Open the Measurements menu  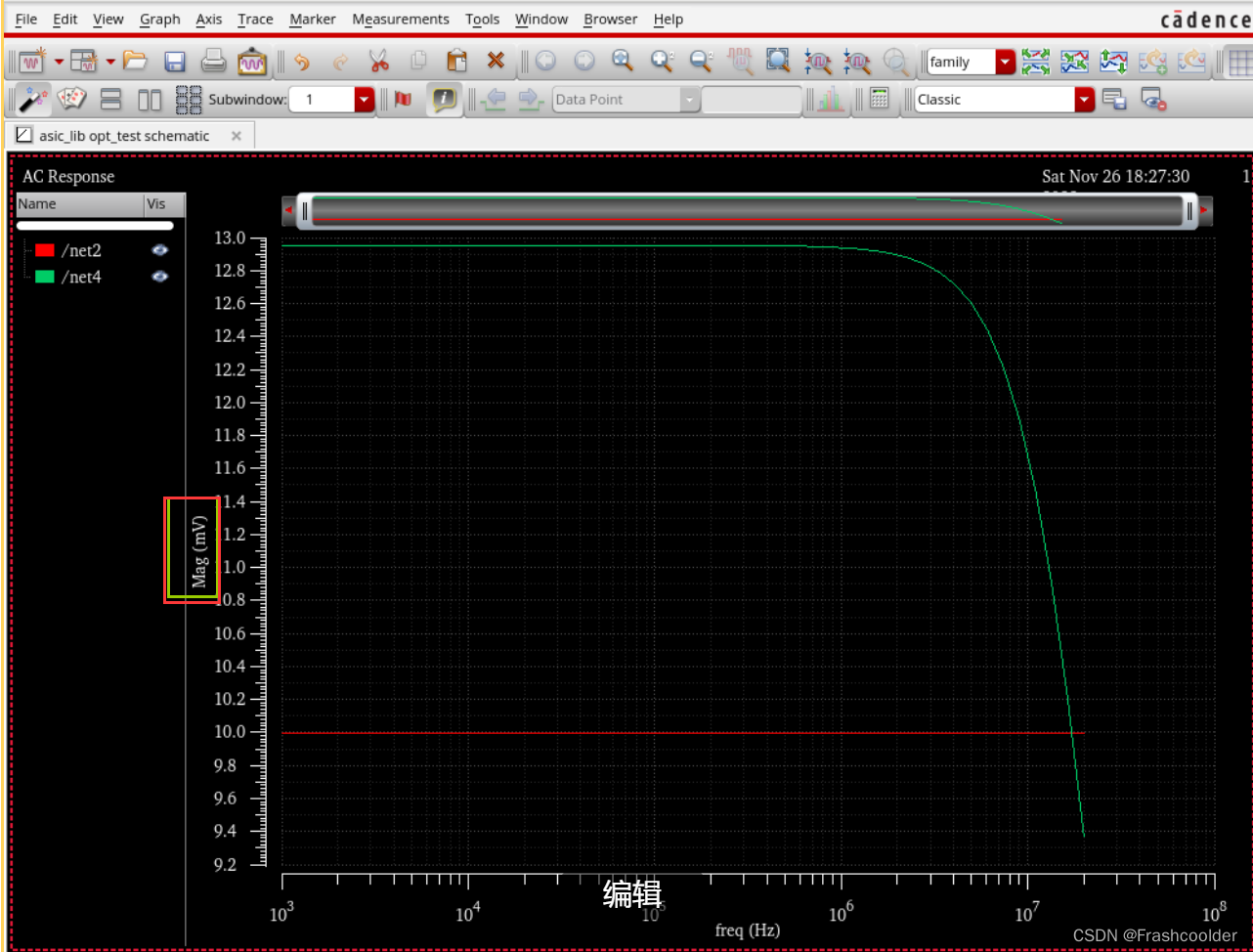[x=401, y=19]
